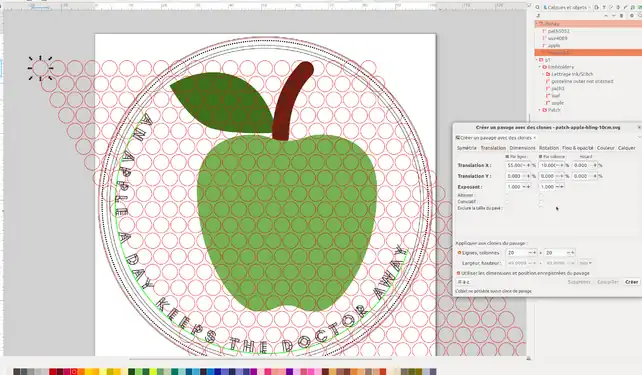Viewport: 642px width, 375px height.
Task: Switch to the Translation tab
Action: pyautogui.click(x=493, y=148)
